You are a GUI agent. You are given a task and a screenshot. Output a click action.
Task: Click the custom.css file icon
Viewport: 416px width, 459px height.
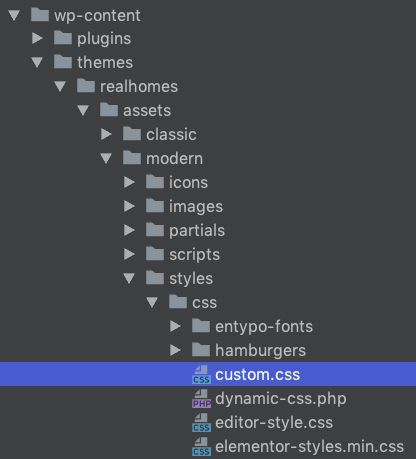coord(201,374)
